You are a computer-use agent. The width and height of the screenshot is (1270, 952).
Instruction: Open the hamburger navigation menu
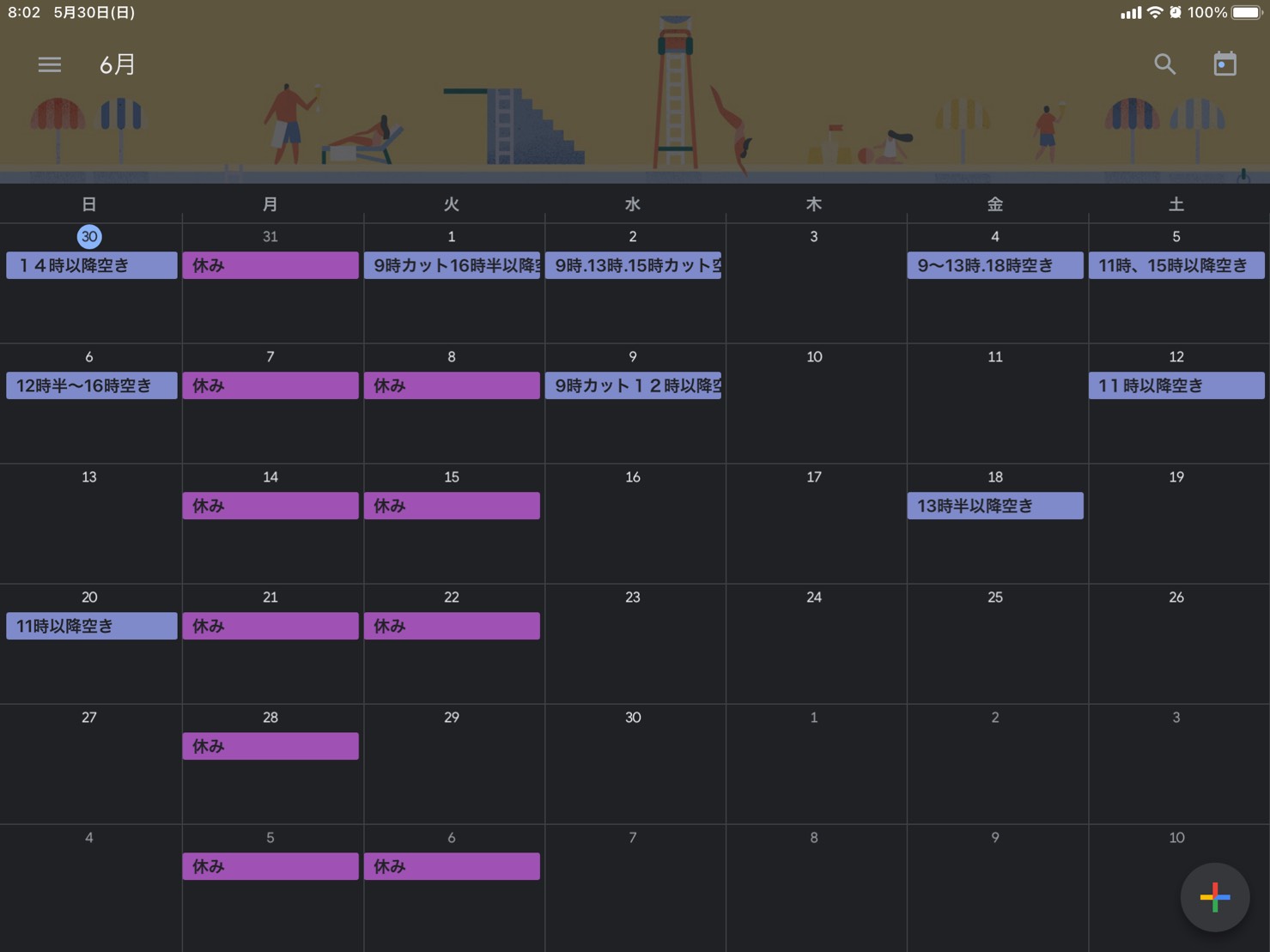(x=49, y=64)
